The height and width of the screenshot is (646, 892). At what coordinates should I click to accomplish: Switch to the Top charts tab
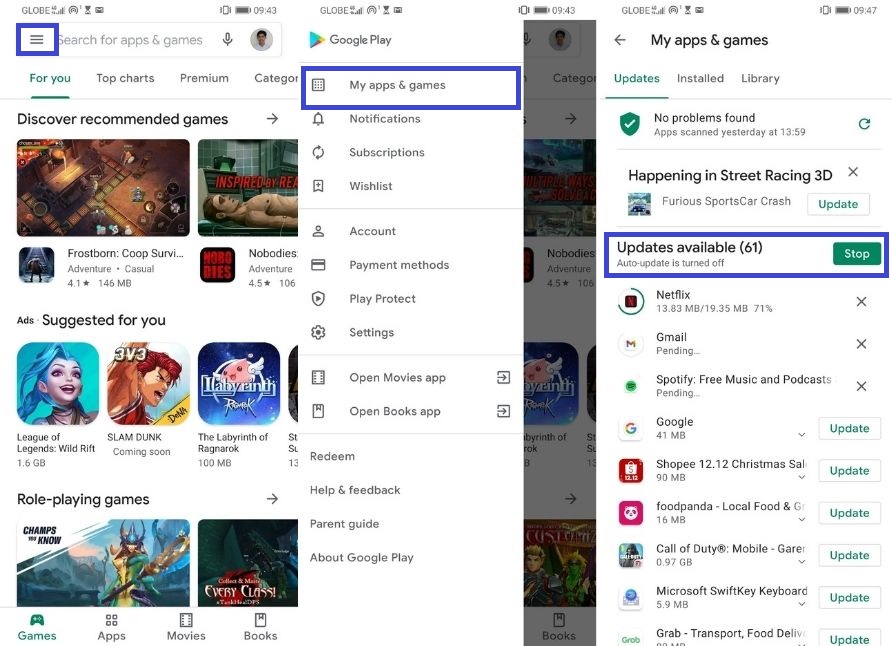click(x=125, y=78)
